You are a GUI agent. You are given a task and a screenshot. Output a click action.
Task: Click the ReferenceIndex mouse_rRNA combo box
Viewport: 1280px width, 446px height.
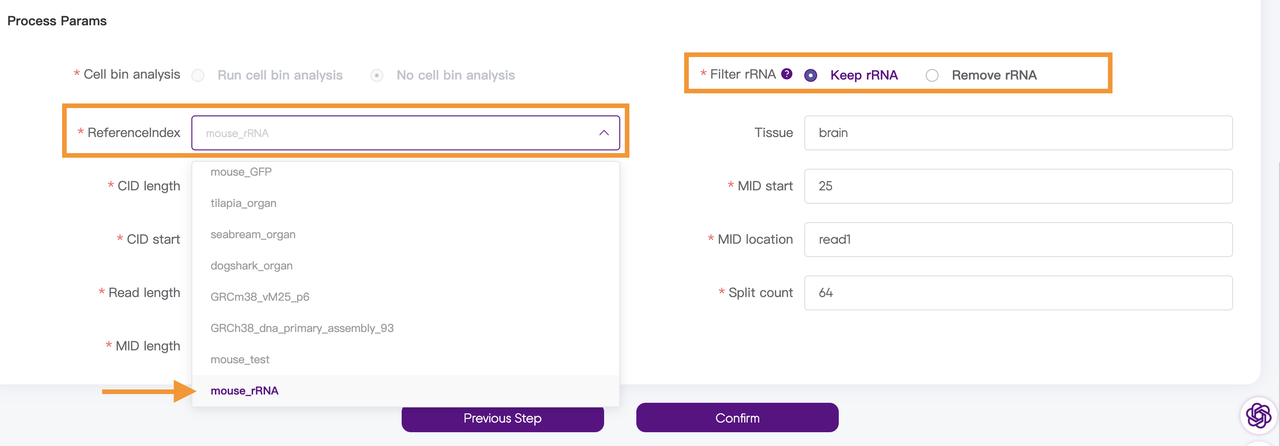click(x=395, y=133)
